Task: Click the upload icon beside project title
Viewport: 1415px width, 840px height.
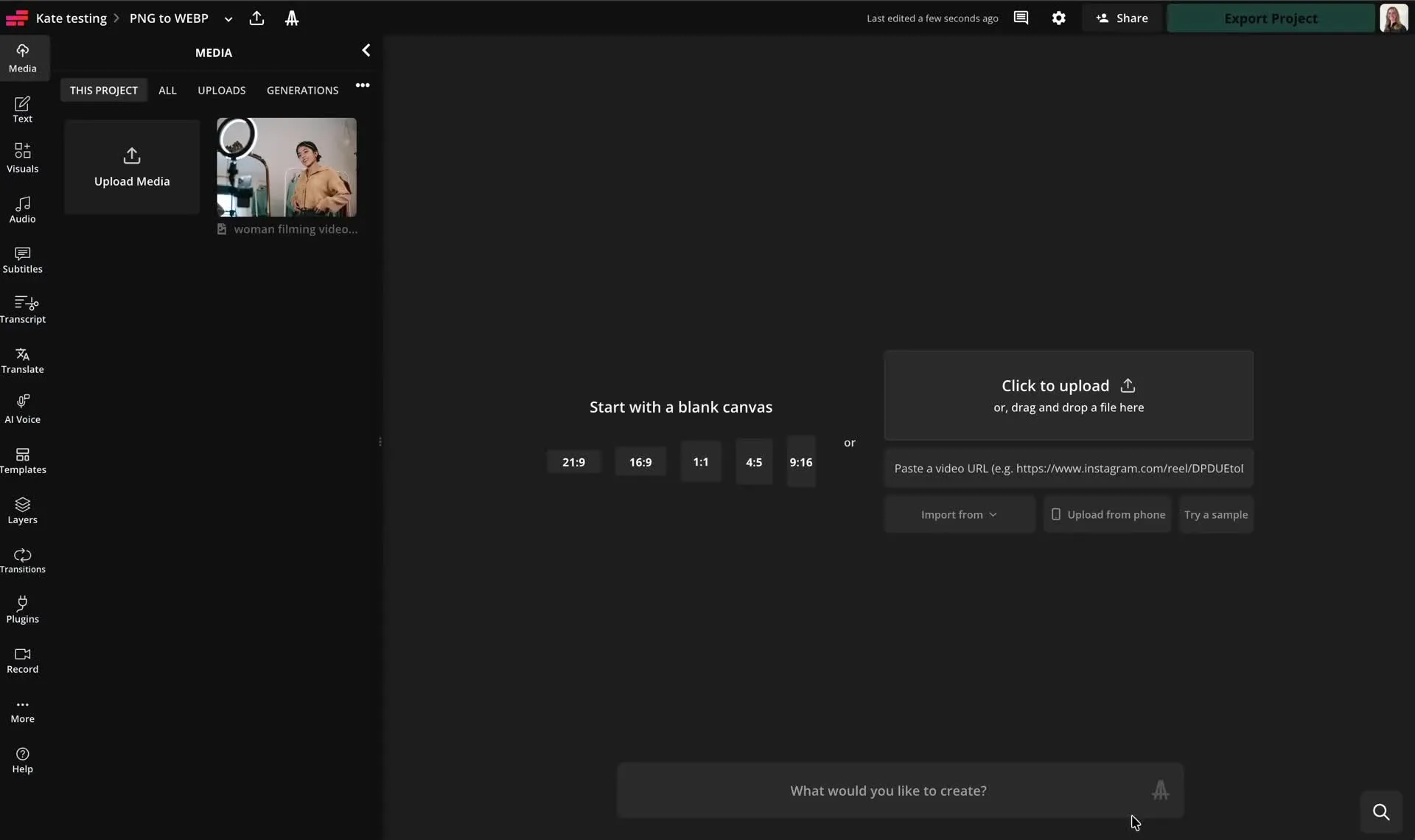Action: click(256, 18)
